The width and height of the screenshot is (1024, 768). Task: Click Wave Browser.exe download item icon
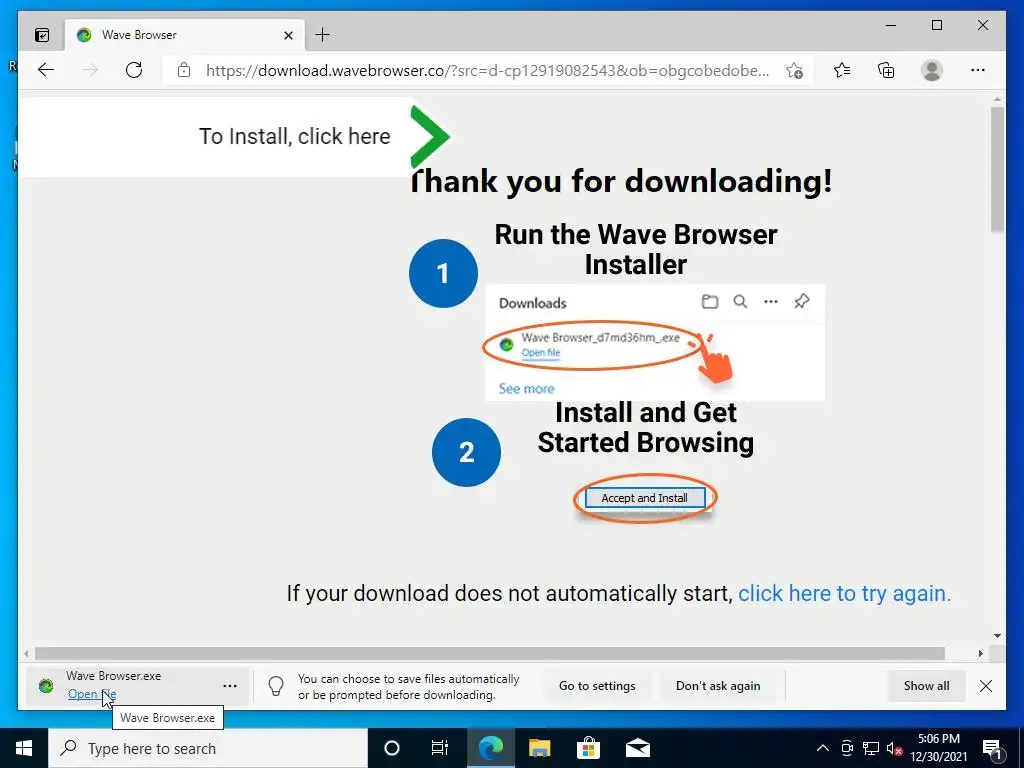(x=46, y=686)
